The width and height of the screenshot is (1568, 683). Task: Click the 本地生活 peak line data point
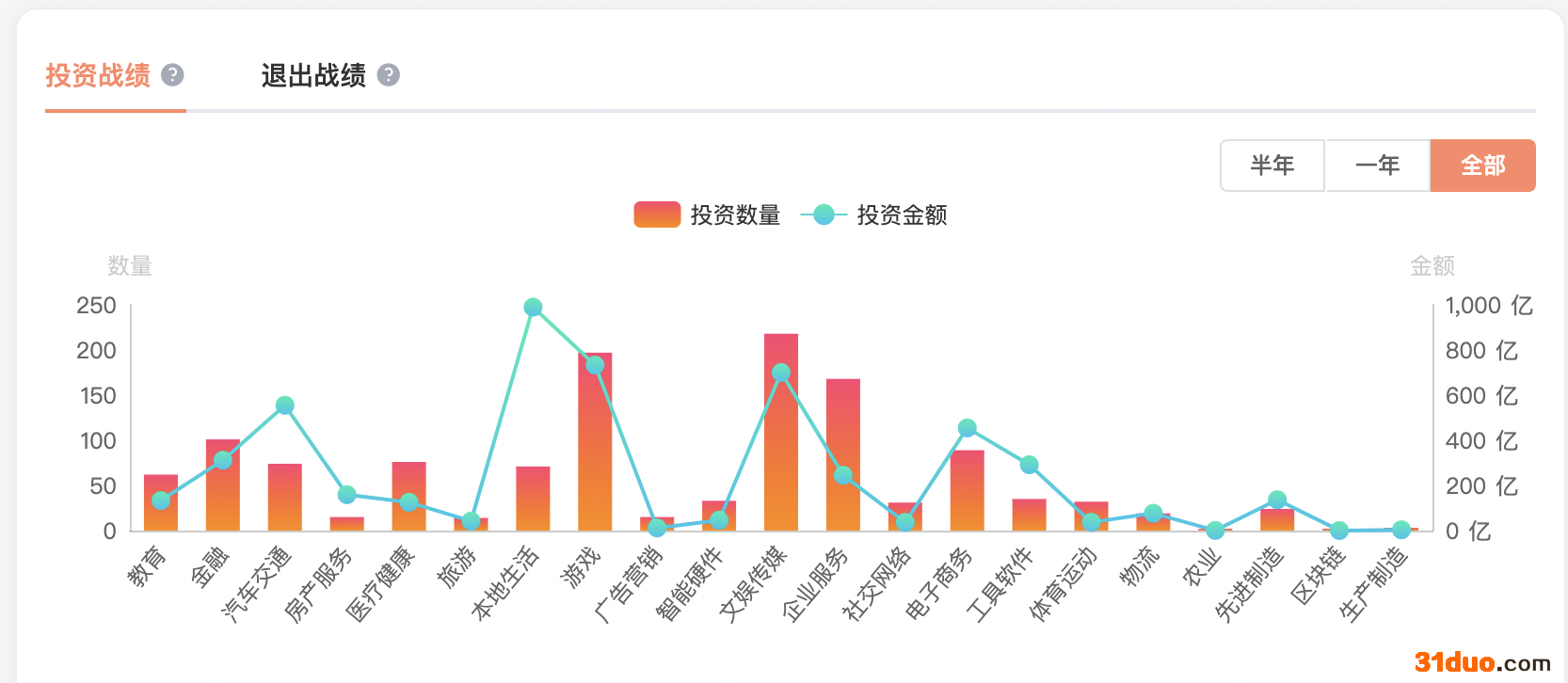(x=533, y=308)
